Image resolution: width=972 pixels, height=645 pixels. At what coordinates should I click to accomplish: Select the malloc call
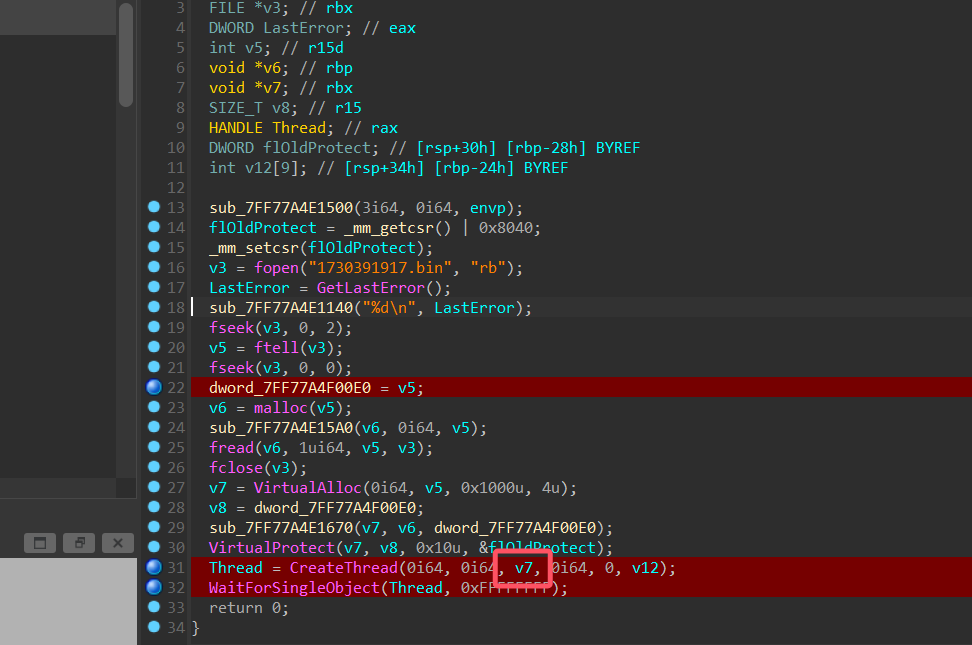pos(281,408)
